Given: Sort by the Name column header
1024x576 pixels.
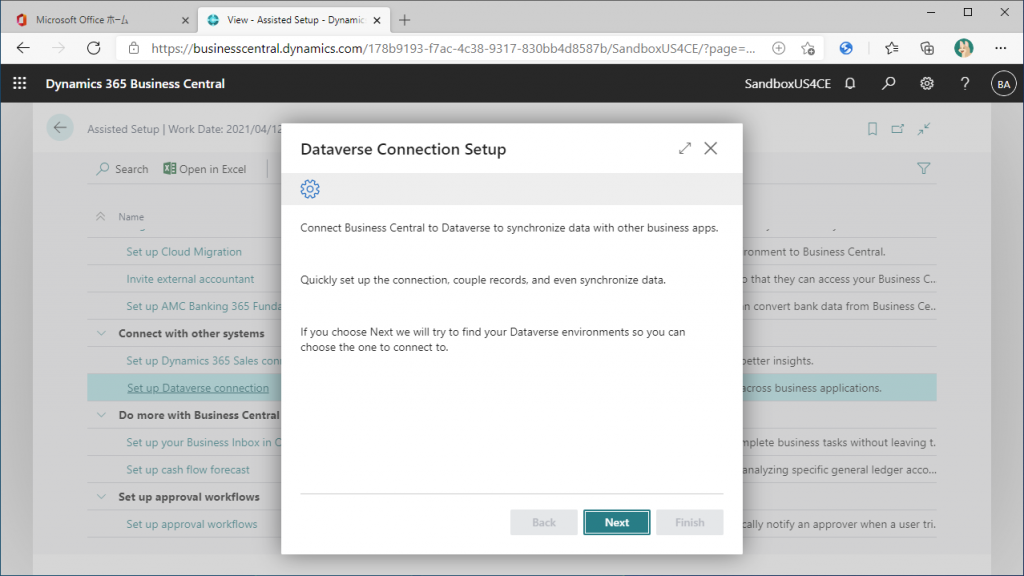Looking at the screenshot, I should click(x=131, y=217).
